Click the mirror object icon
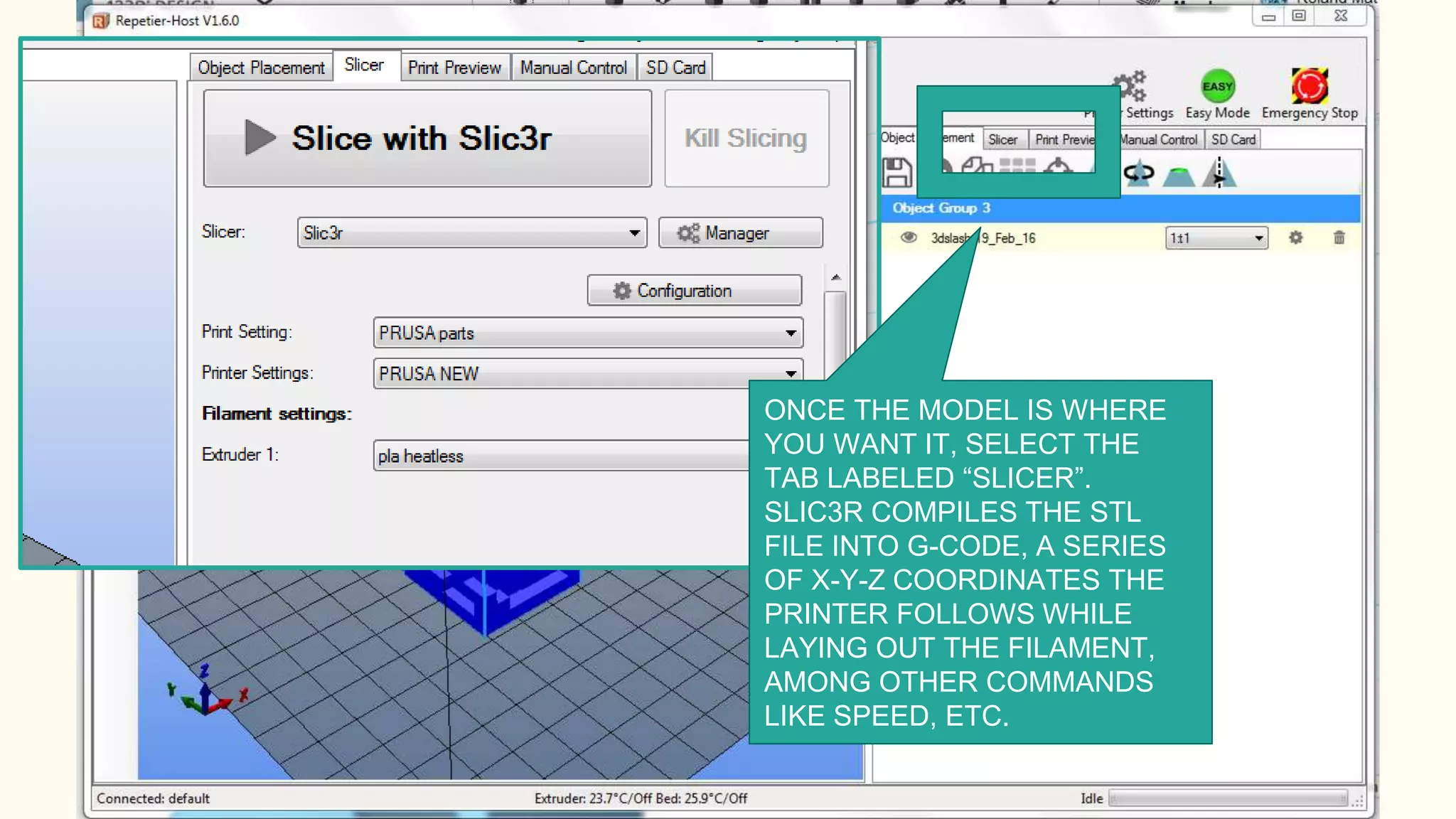The image size is (1456, 819). [x=1219, y=172]
